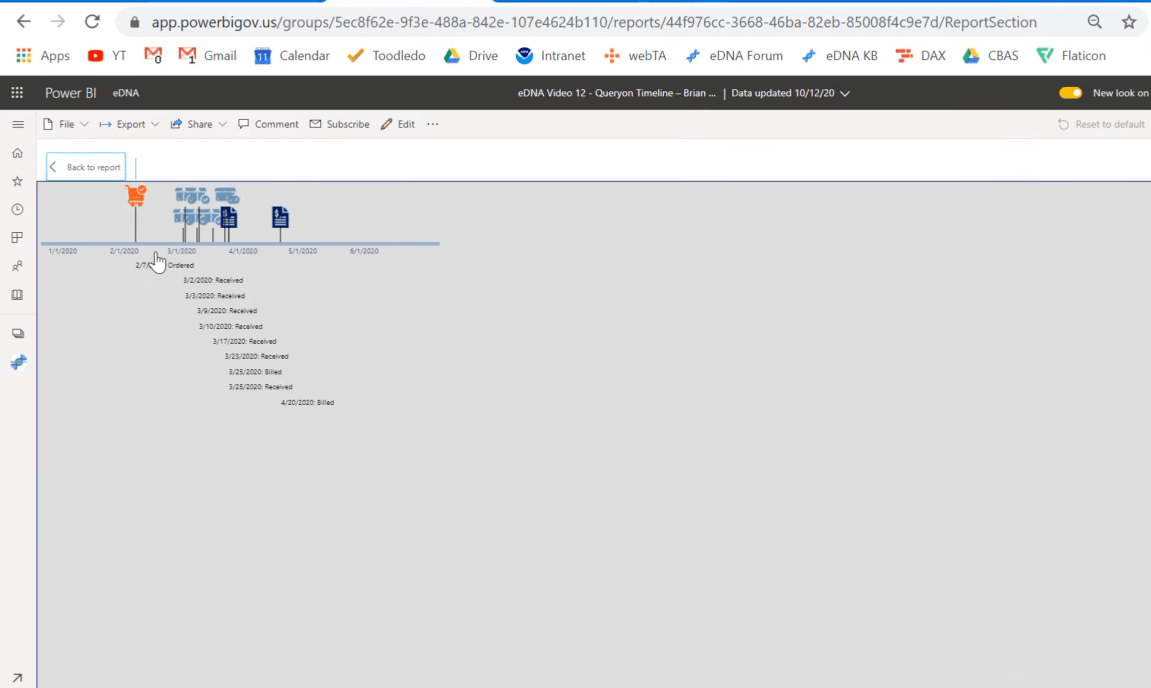Click the 3/3/2020: Received label
This screenshot has width=1151, height=688.
pyautogui.click(x=215, y=296)
